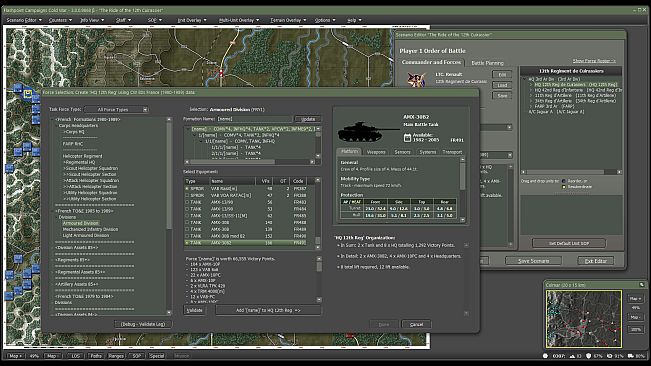
Task: Select VAB Rasit SPRDR equipment radio
Action: pos(187,188)
